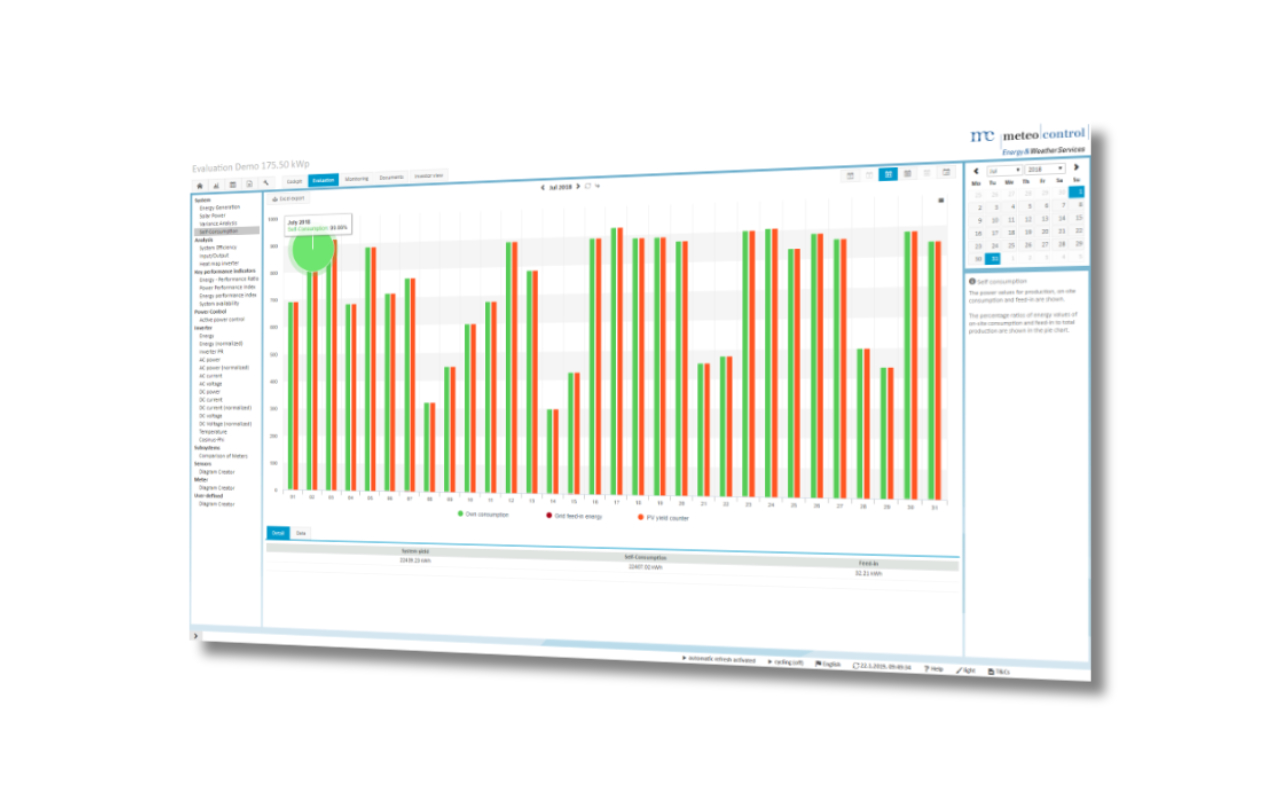1280x800 pixels.
Task: Click the document report icon in the toolbar
Action: pos(249,184)
